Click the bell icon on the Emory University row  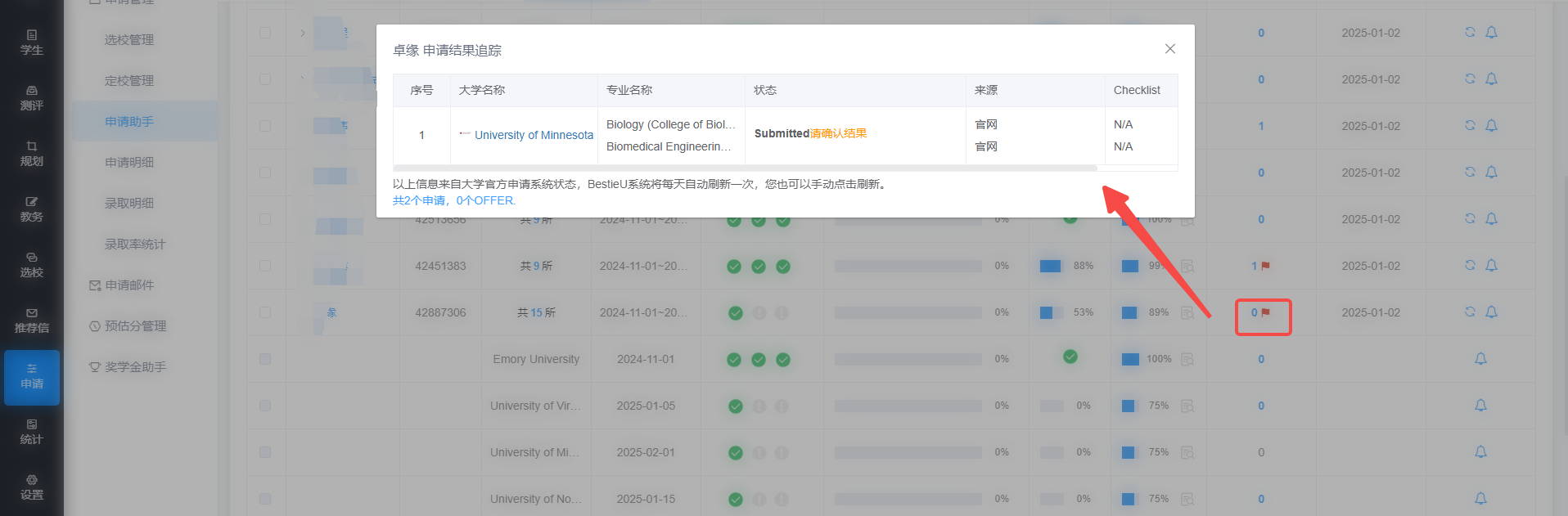coord(1480,358)
